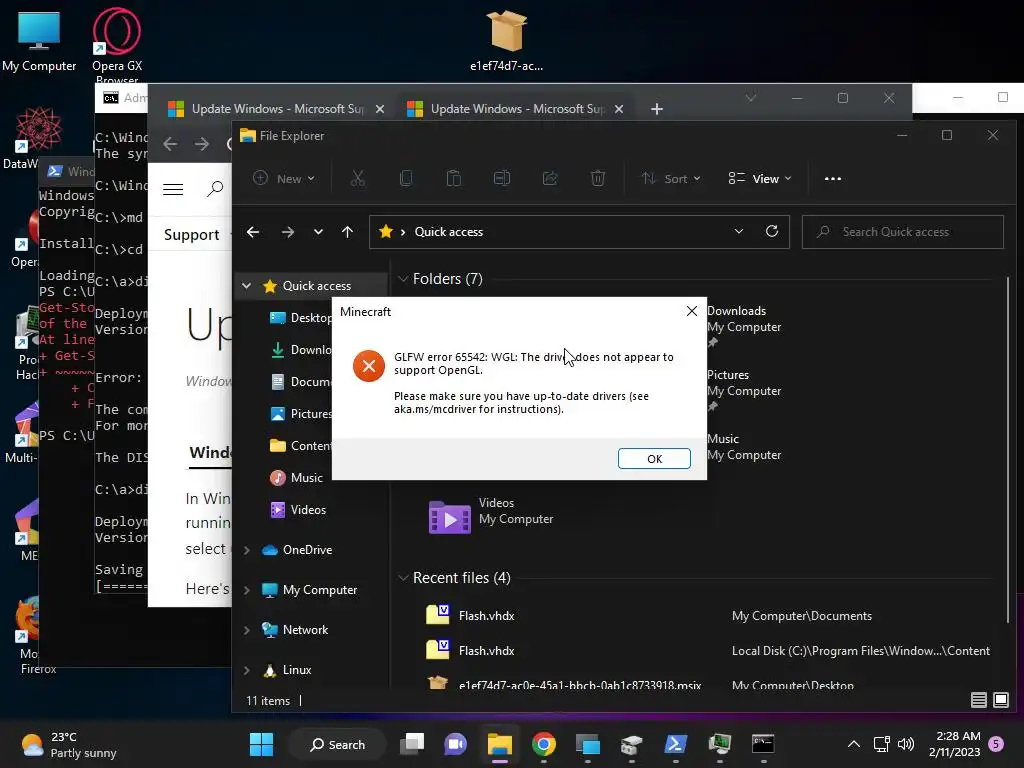Screen dimensions: 1024x768
Task: Collapse the Recent files (4) group
Action: (x=403, y=578)
